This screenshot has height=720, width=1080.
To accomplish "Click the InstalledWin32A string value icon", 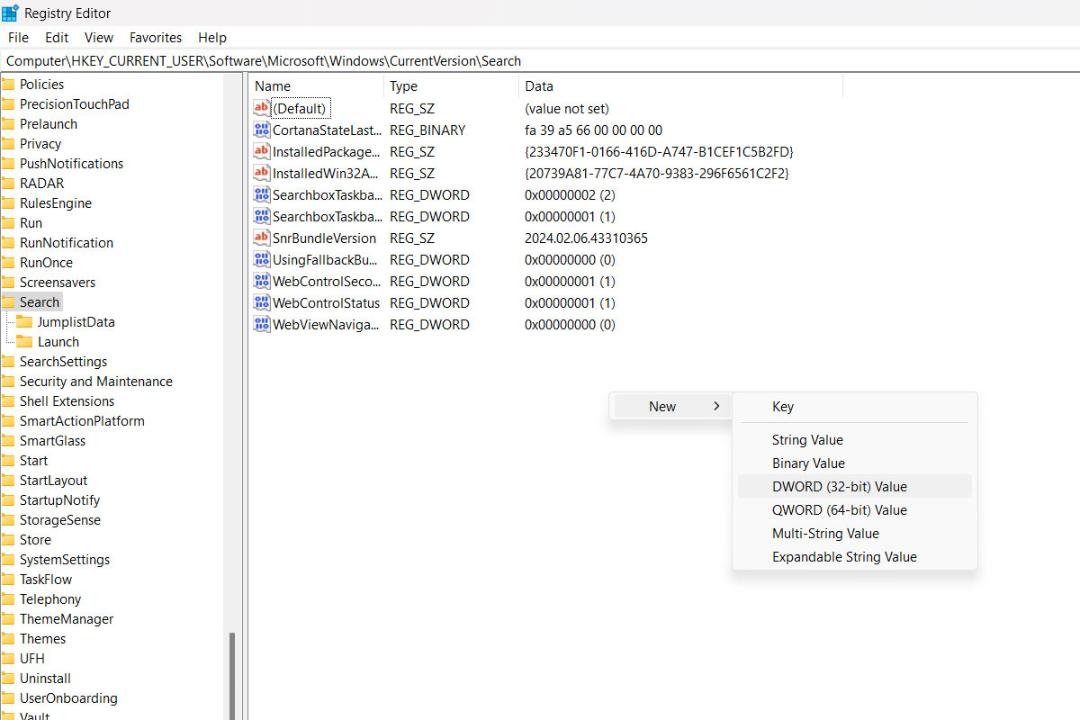I will pos(262,173).
